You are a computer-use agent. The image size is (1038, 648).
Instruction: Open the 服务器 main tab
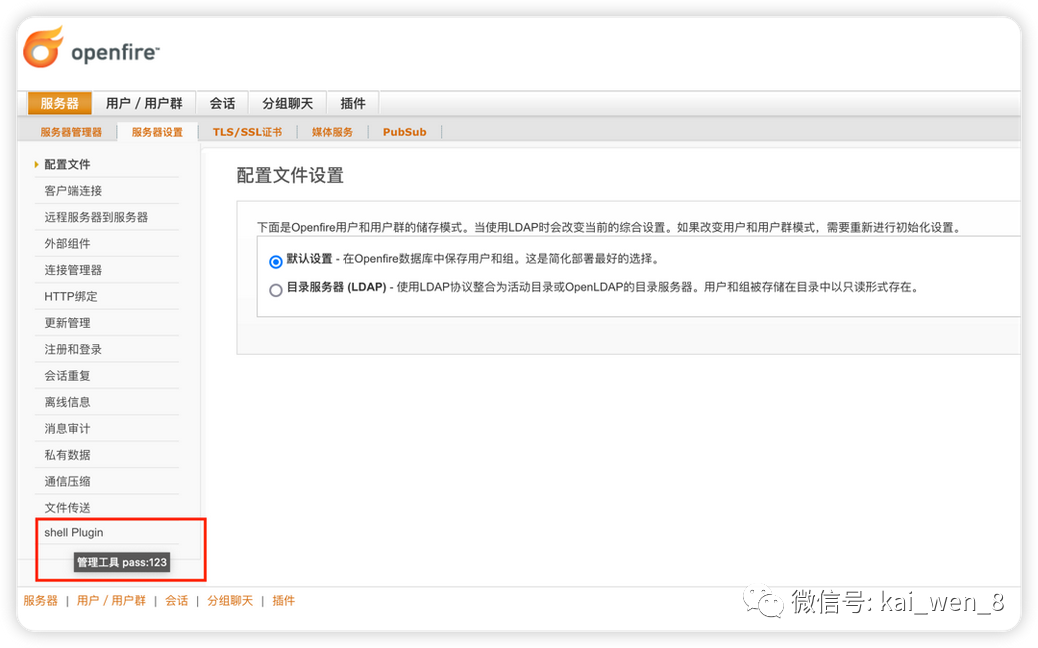tap(60, 103)
